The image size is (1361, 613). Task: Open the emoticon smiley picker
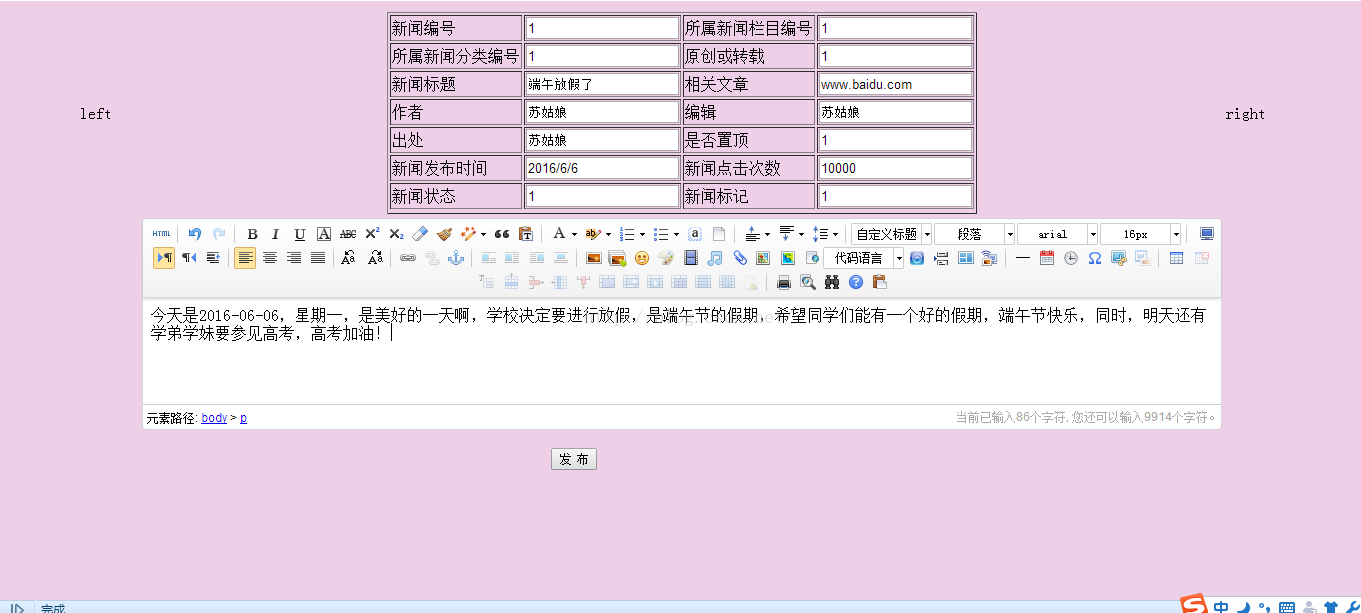(642, 258)
